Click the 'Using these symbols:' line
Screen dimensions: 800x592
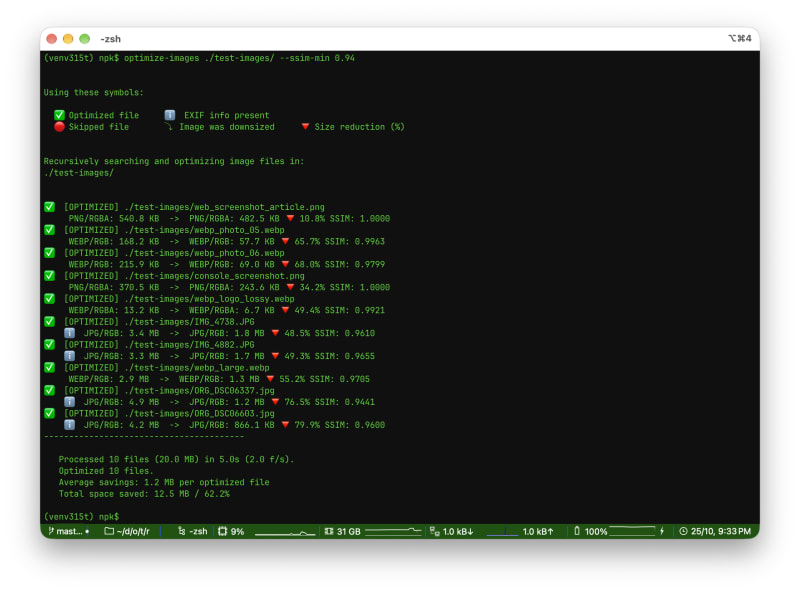point(93,92)
